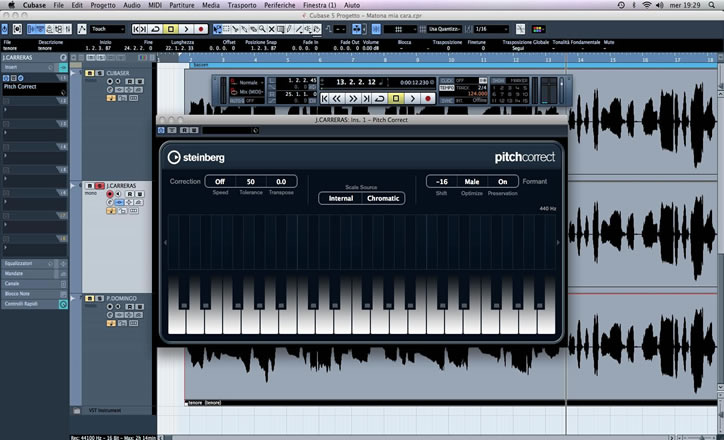
Task: Click the Wi-Fi status icon in menu bar
Action: [x=646, y=5]
